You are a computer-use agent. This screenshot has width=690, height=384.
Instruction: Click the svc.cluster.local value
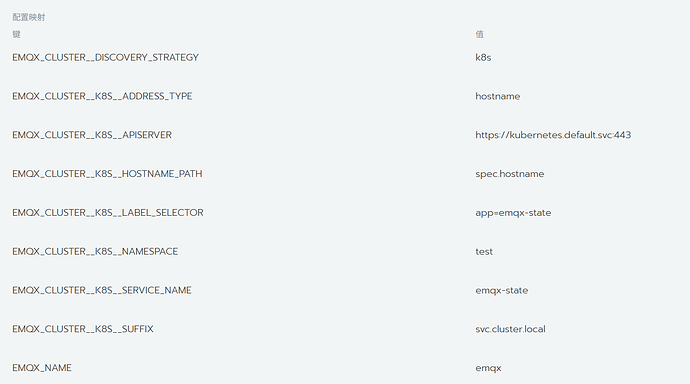tap(510, 329)
